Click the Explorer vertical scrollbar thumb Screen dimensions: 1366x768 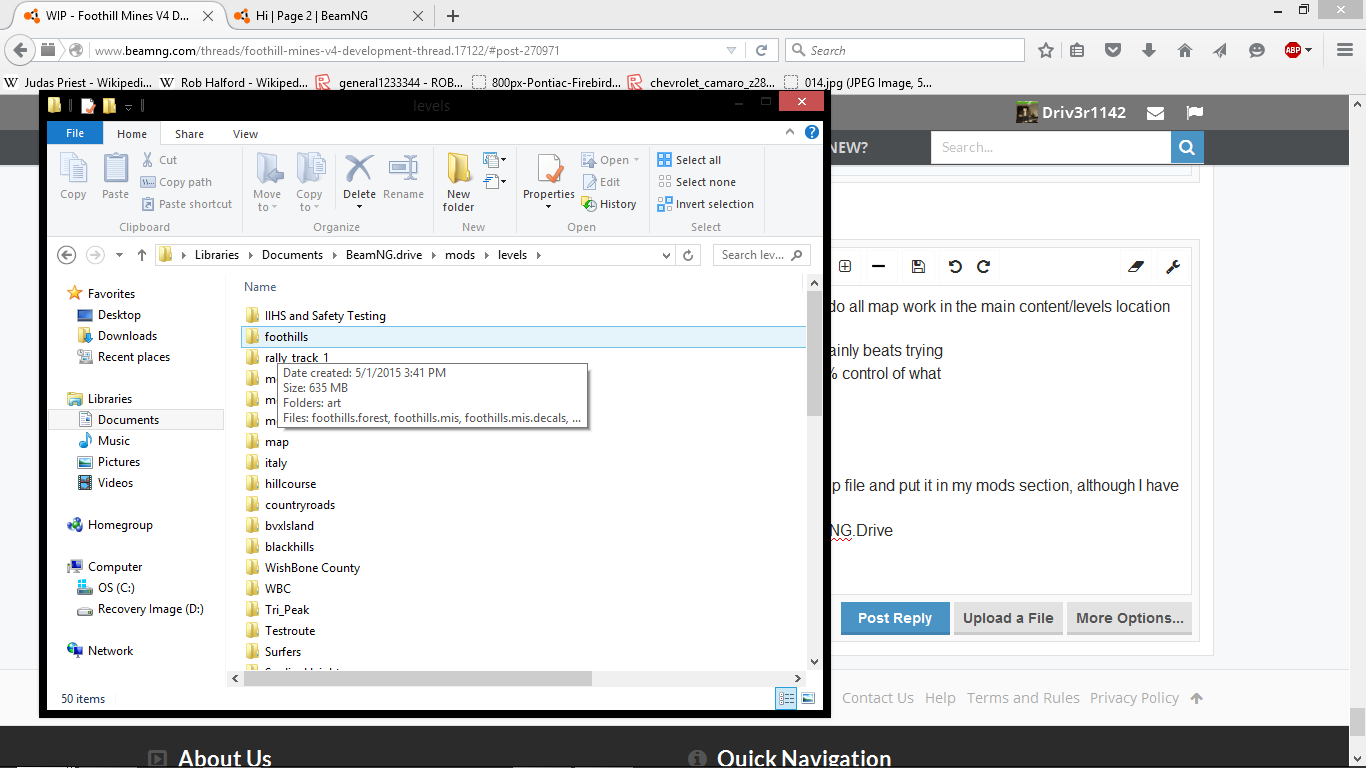[x=814, y=355]
